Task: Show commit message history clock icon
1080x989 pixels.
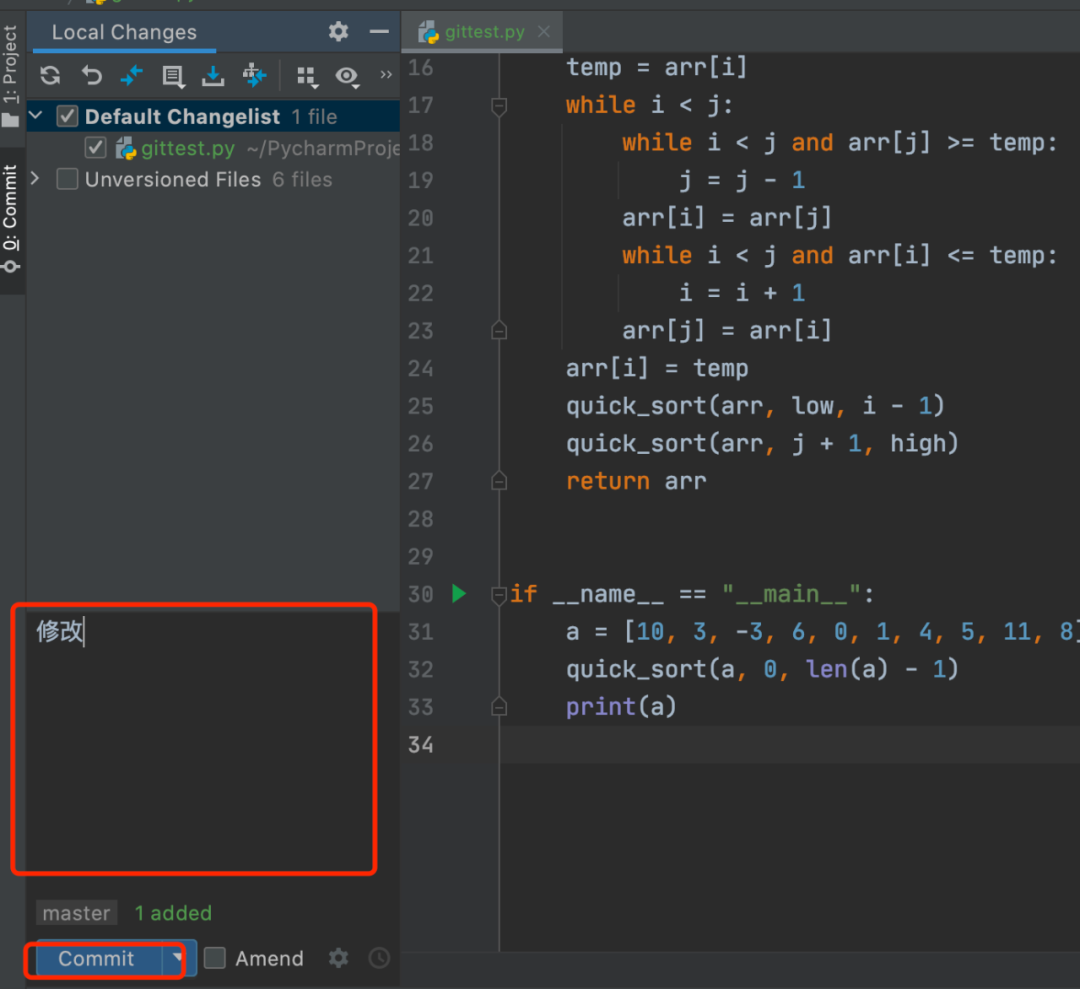Action: pyautogui.click(x=379, y=958)
